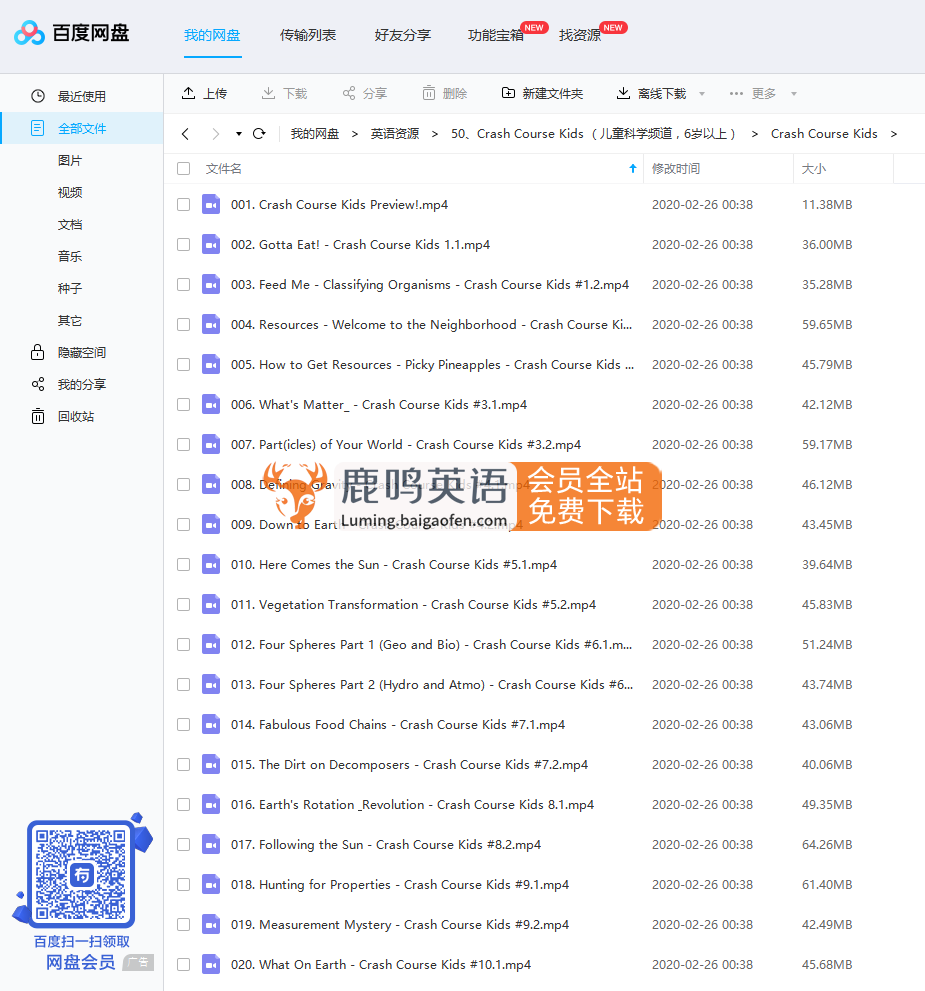The height and width of the screenshot is (991, 925).
Task: Click the 文件名 column header
Action: click(224, 169)
